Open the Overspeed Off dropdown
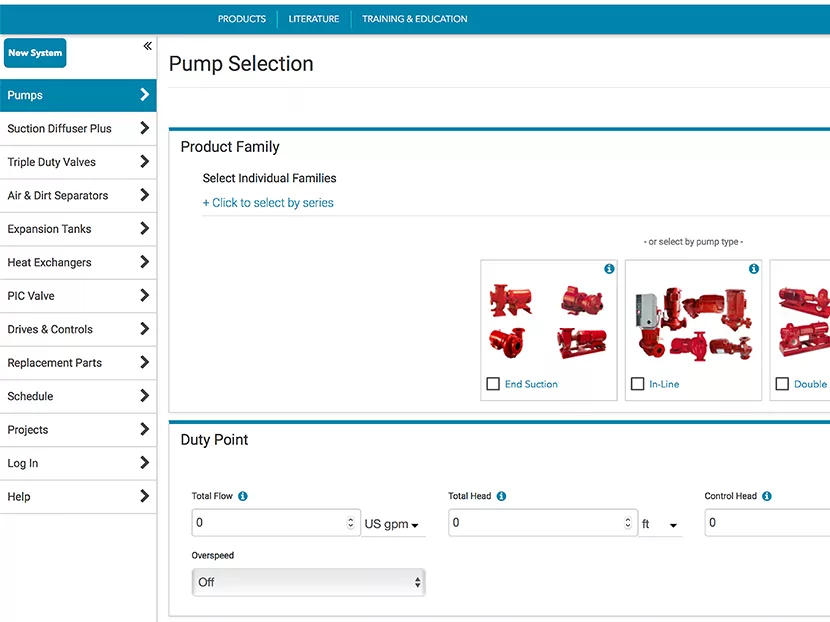Image resolution: width=830 pixels, height=622 pixels. point(308,582)
